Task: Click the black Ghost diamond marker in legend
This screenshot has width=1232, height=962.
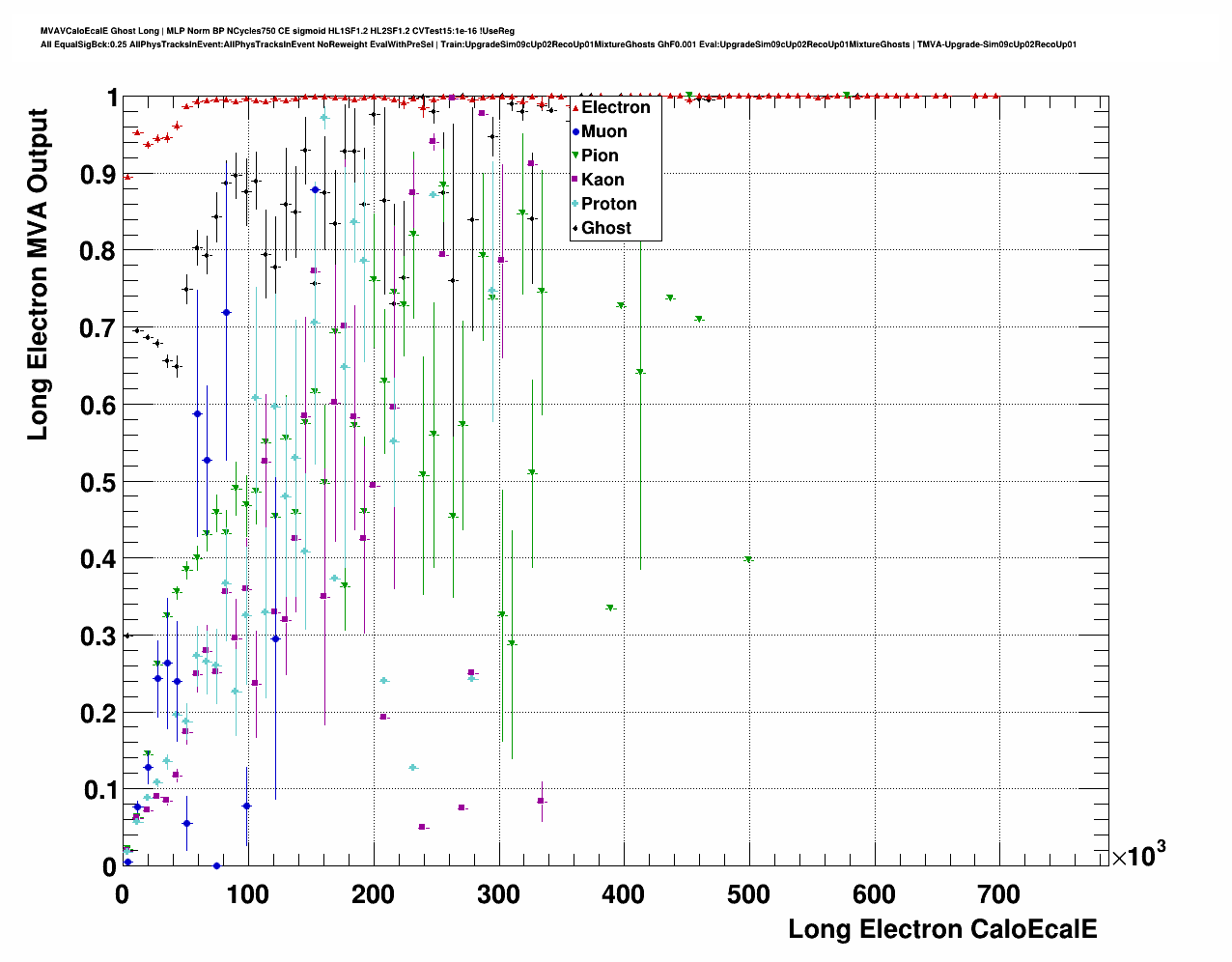Action: [575, 228]
